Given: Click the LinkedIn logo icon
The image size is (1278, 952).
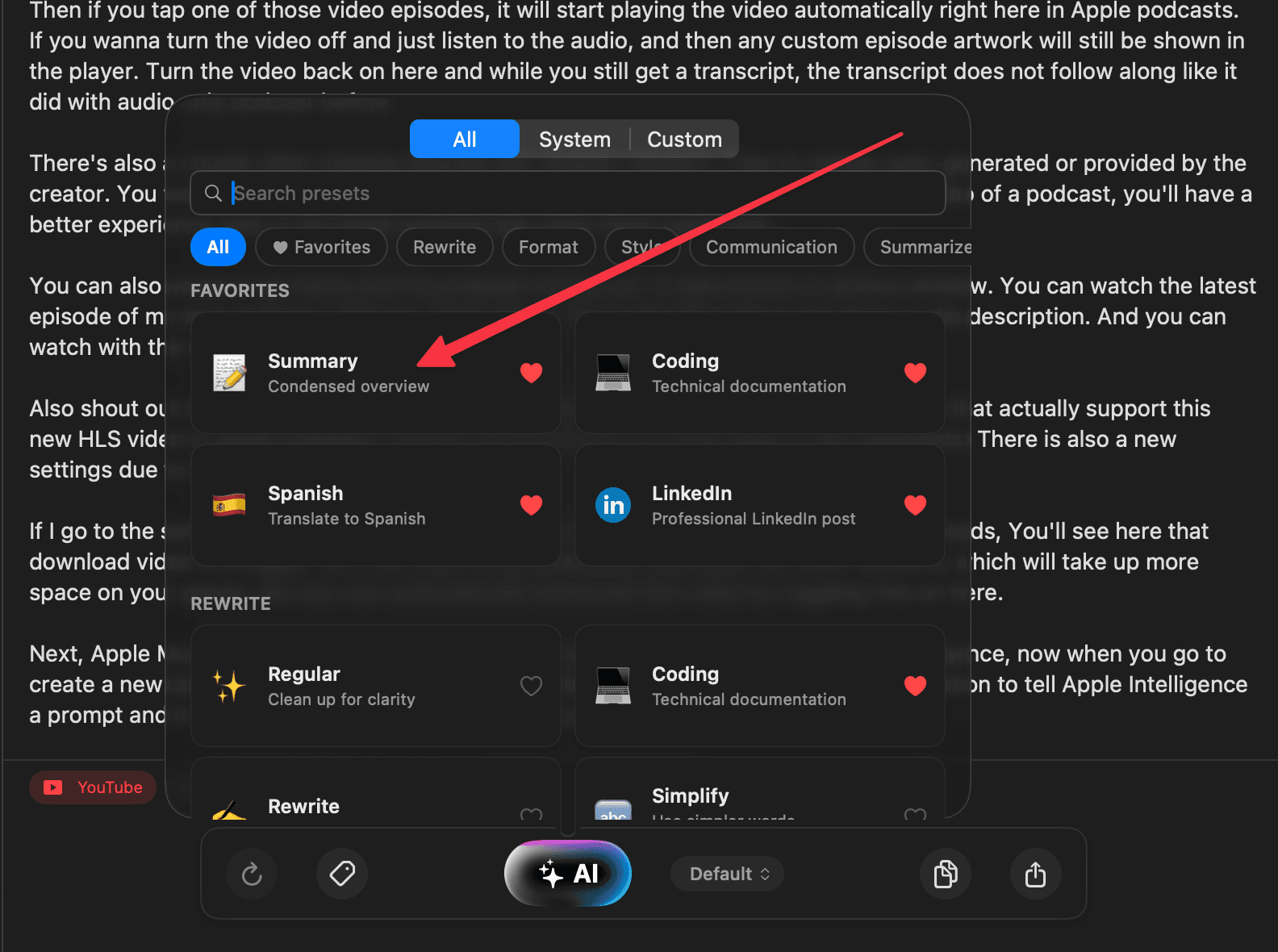Looking at the screenshot, I should (x=613, y=505).
